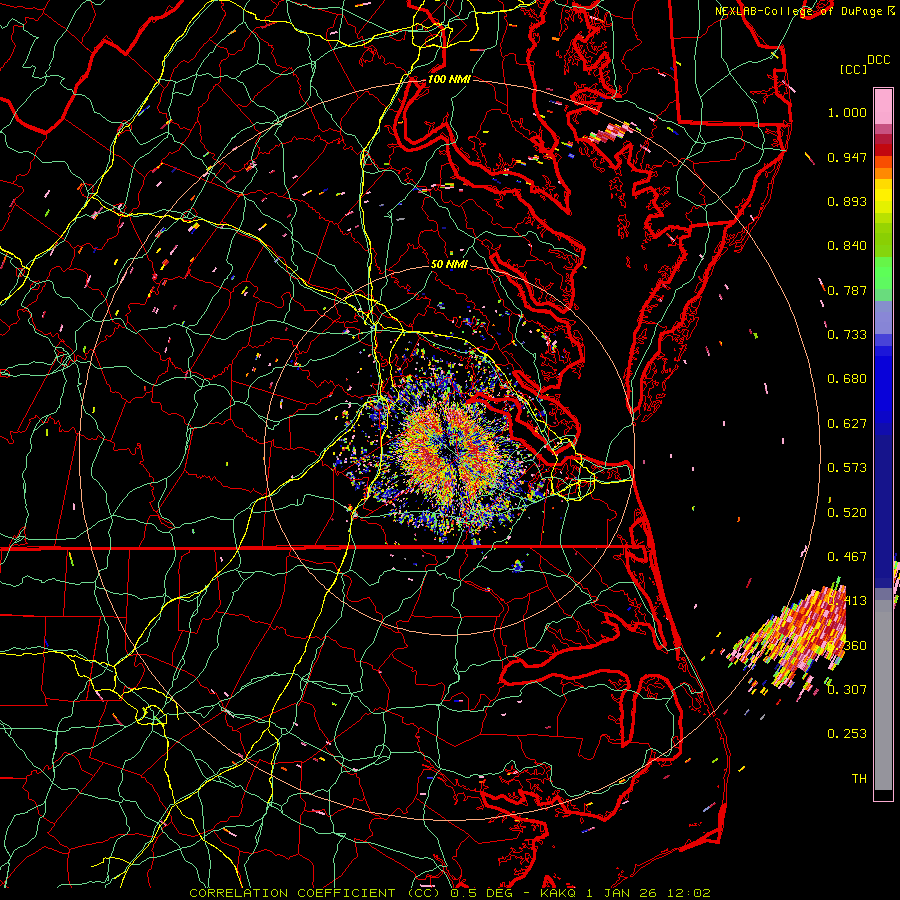Pick the bright green segment of the color scale
The width and height of the screenshot is (900, 900).
(883, 273)
